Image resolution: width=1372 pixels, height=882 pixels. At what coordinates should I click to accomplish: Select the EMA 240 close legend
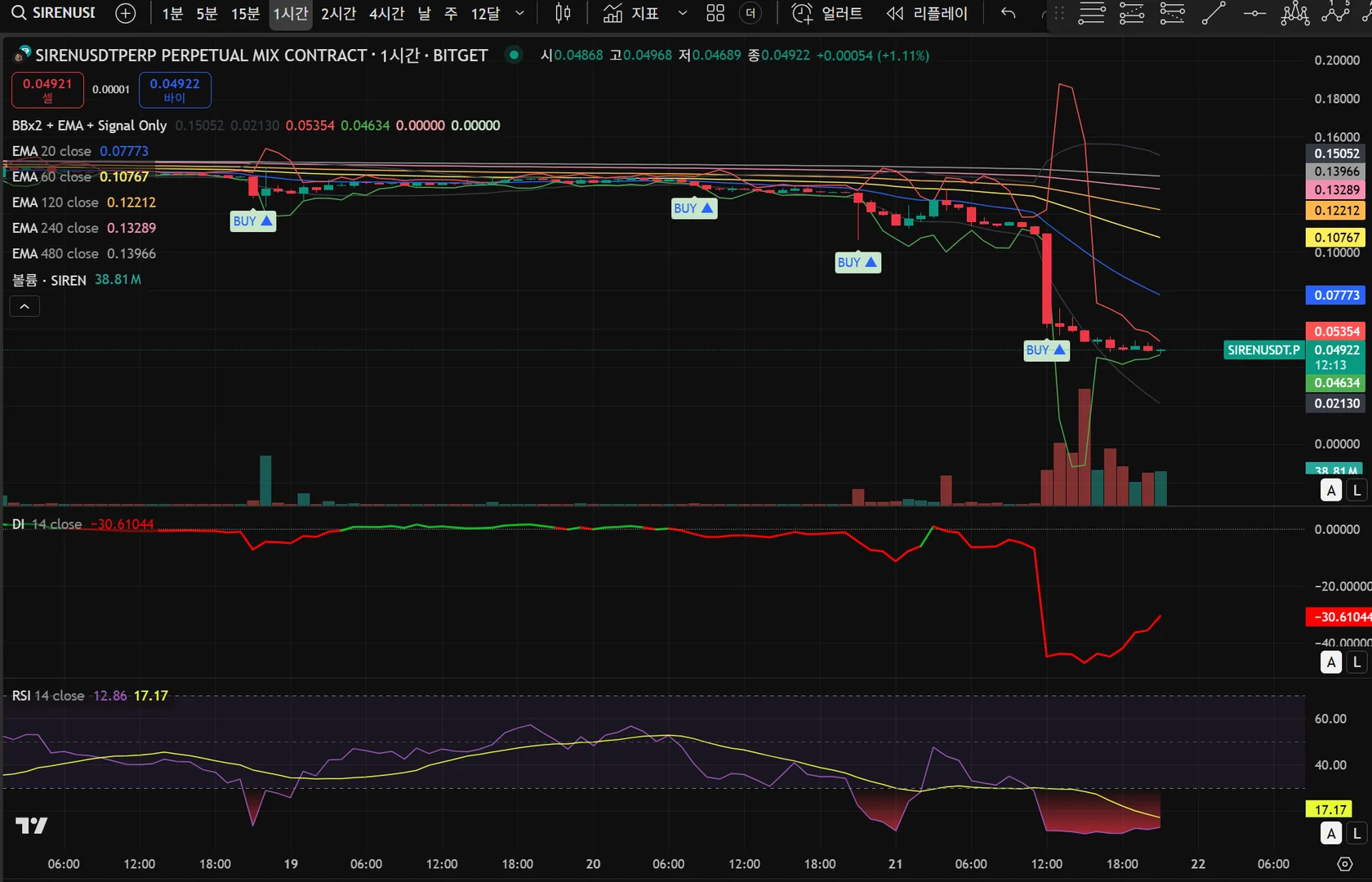click(x=55, y=228)
